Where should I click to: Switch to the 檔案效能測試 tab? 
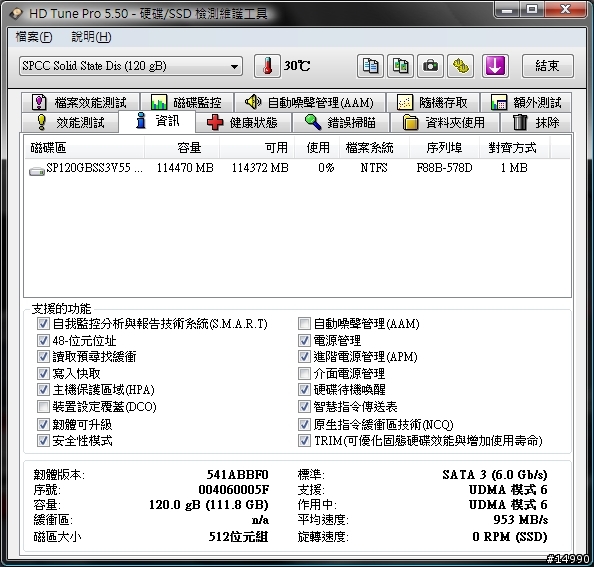81,102
